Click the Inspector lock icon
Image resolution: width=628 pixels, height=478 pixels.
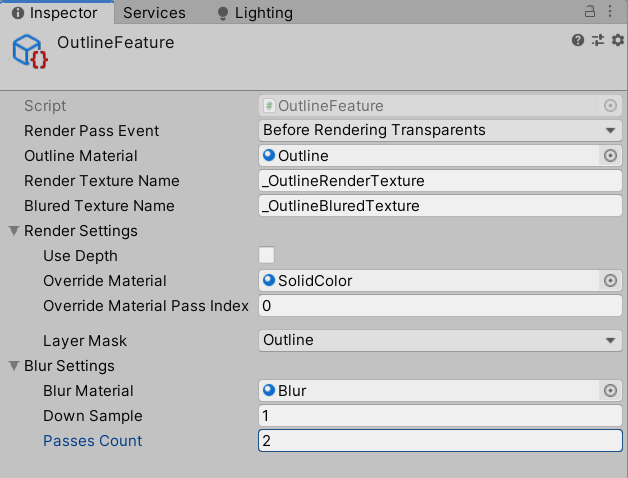point(590,12)
